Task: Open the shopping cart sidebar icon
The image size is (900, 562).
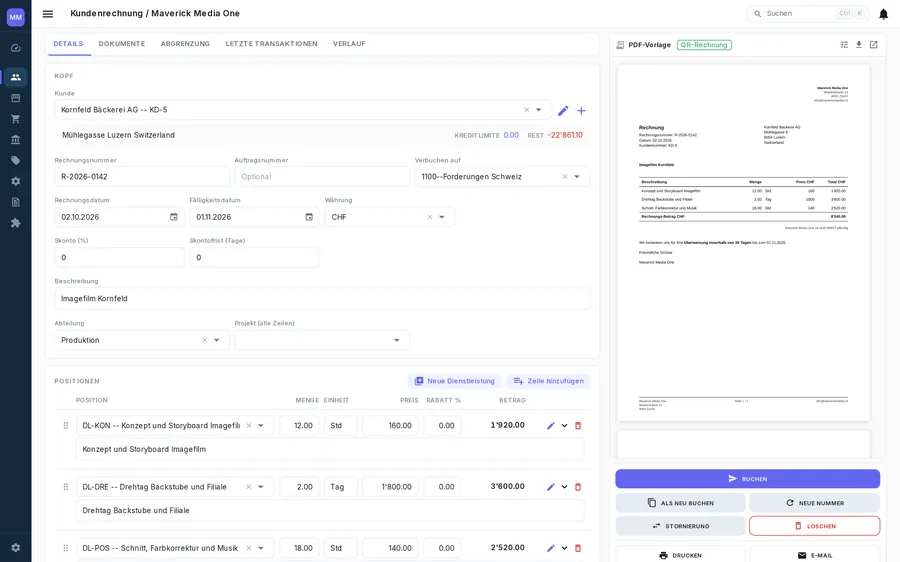Action: pos(15,119)
